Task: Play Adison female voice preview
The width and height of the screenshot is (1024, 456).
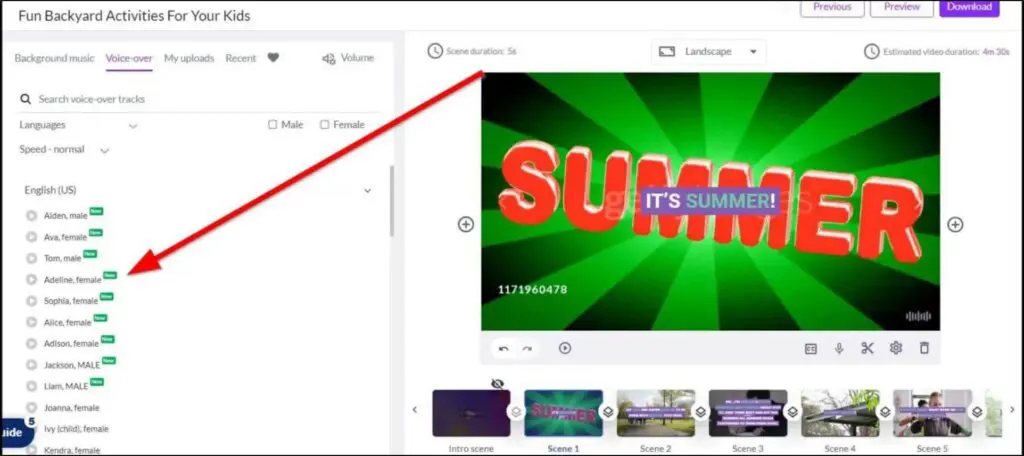Action: tap(31, 343)
